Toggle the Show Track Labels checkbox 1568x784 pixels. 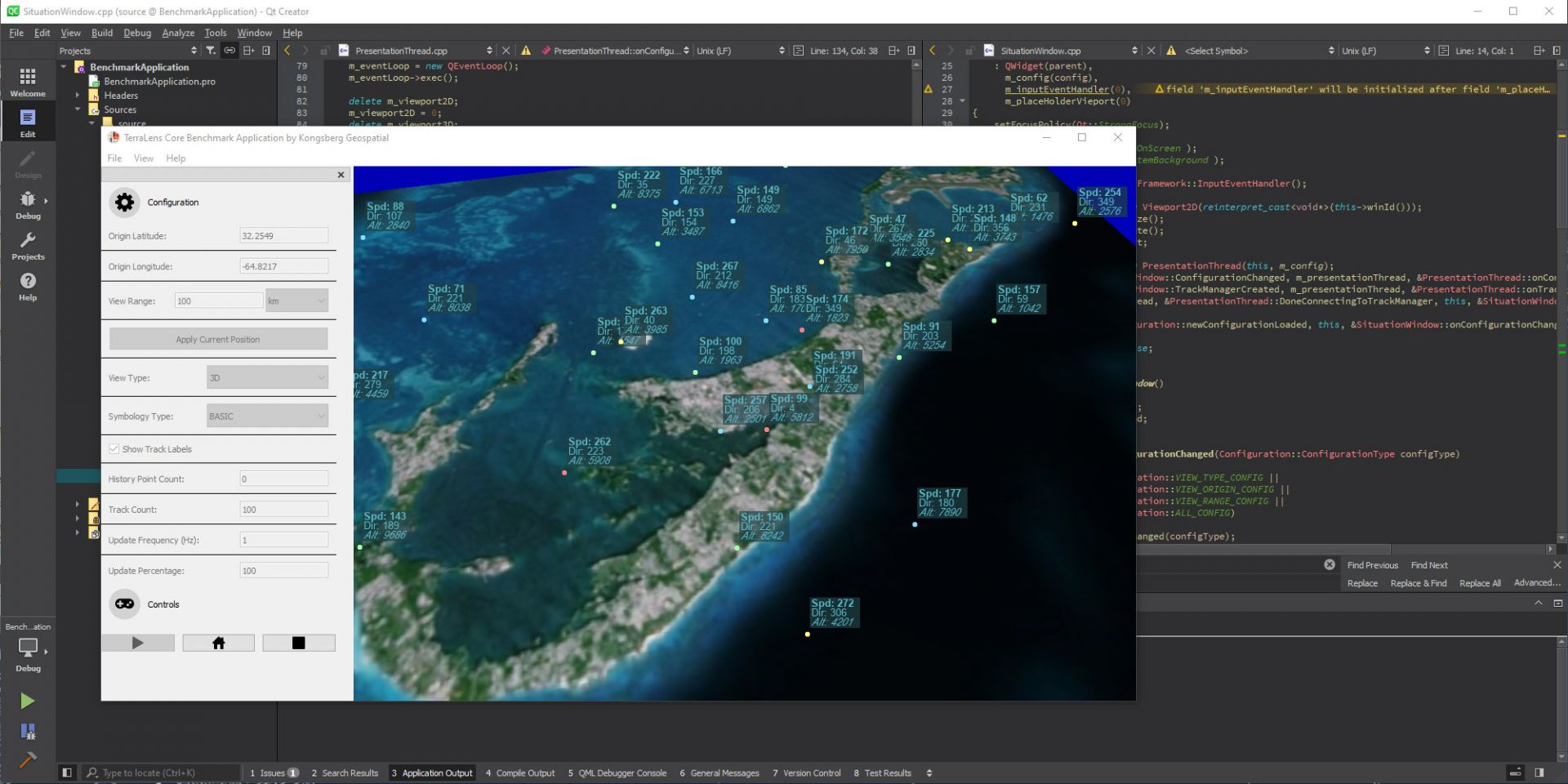(x=114, y=449)
